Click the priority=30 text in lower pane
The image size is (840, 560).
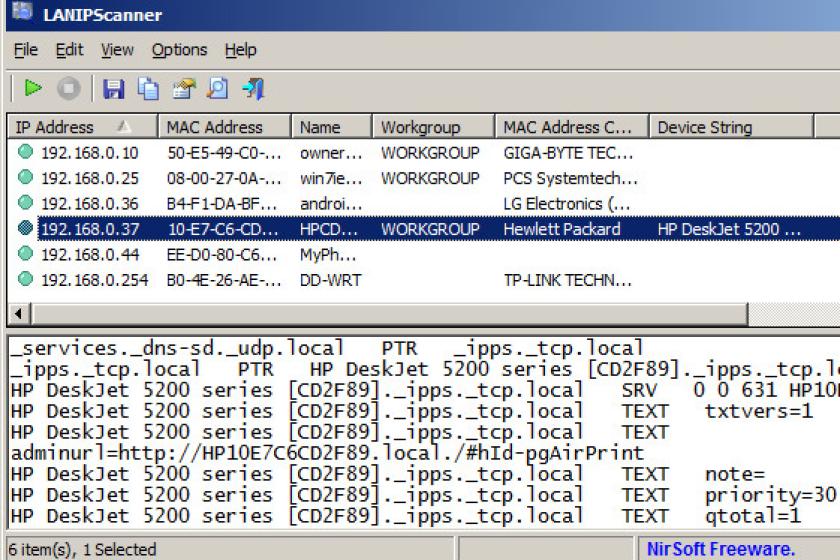click(770, 495)
